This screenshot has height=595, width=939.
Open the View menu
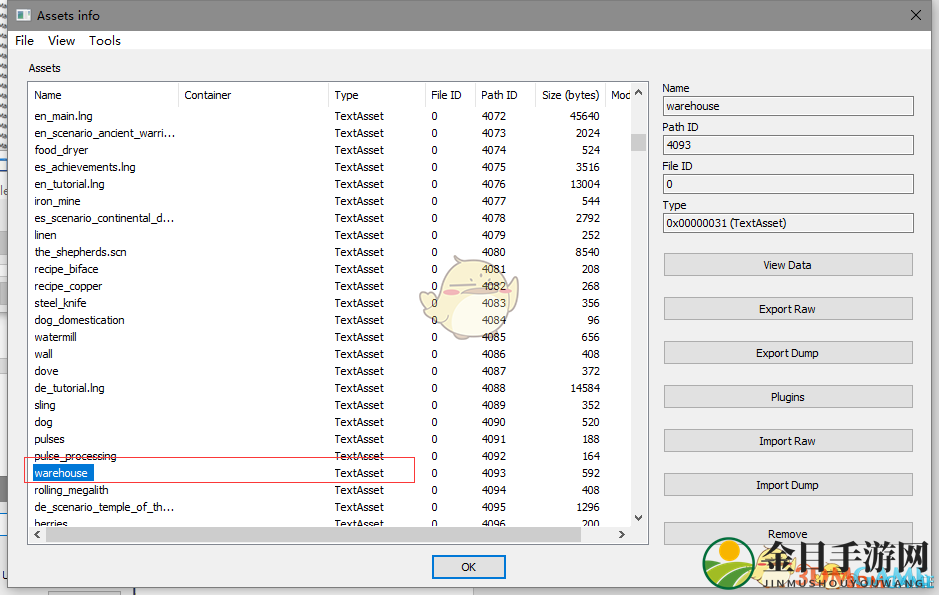[x=61, y=41]
